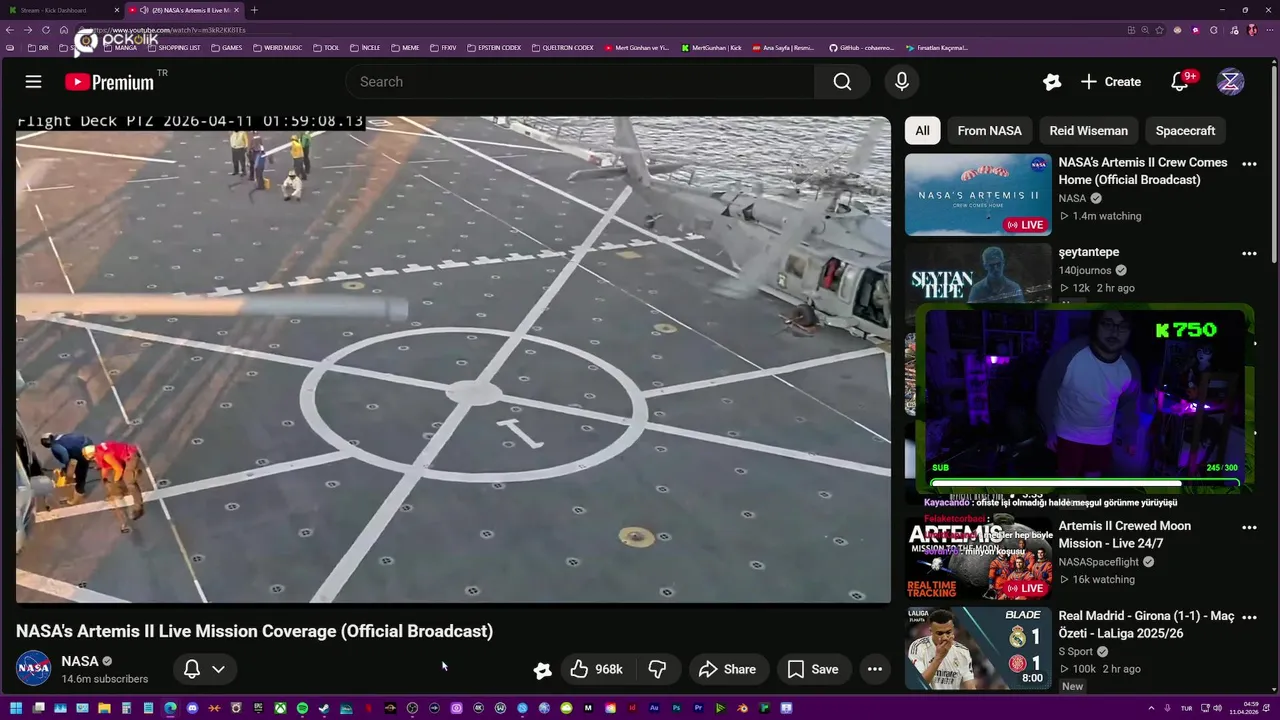The image size is (1280, 720).
Task: Open File Explorer from the taskbar
Action: pos(104,709)
